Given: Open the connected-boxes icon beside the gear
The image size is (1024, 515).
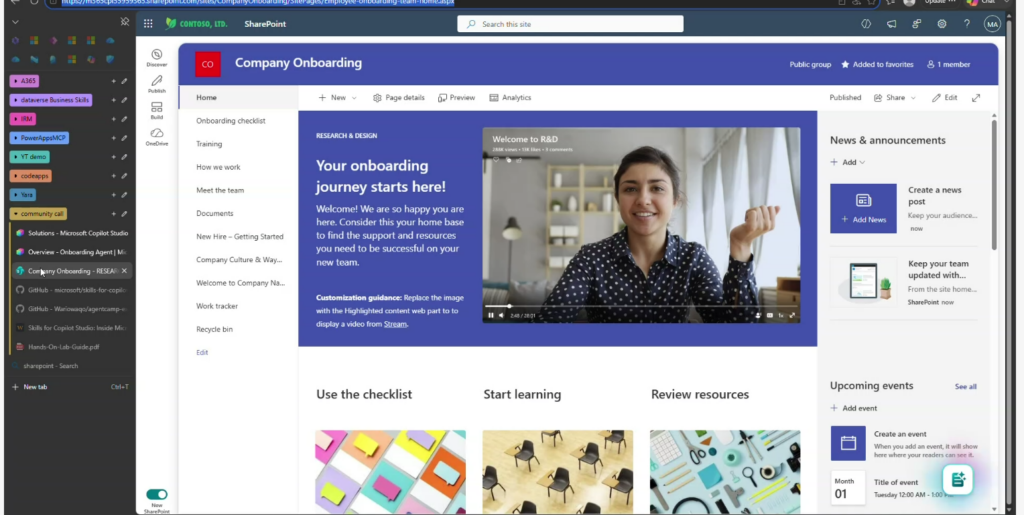Looking at the screenshot, I should 917,24.
